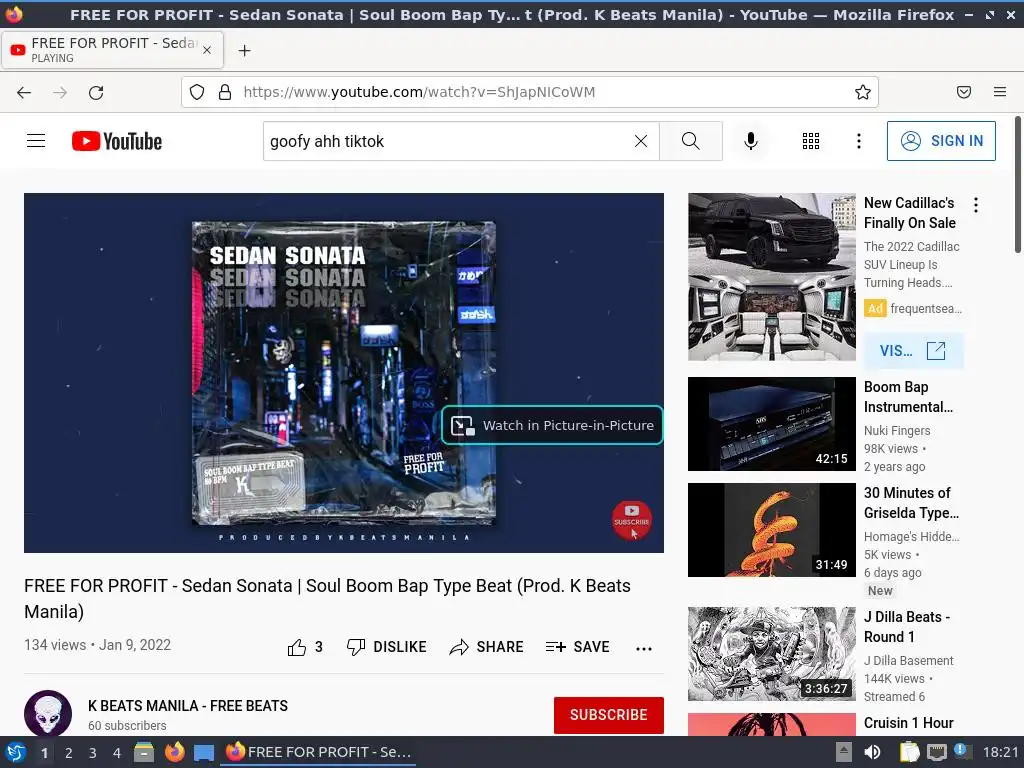Image resolution: width=1024 pixels, height=768 pixels.
Task: Open Cadillac ad thumbnail
Action: [x=772, y=277]
